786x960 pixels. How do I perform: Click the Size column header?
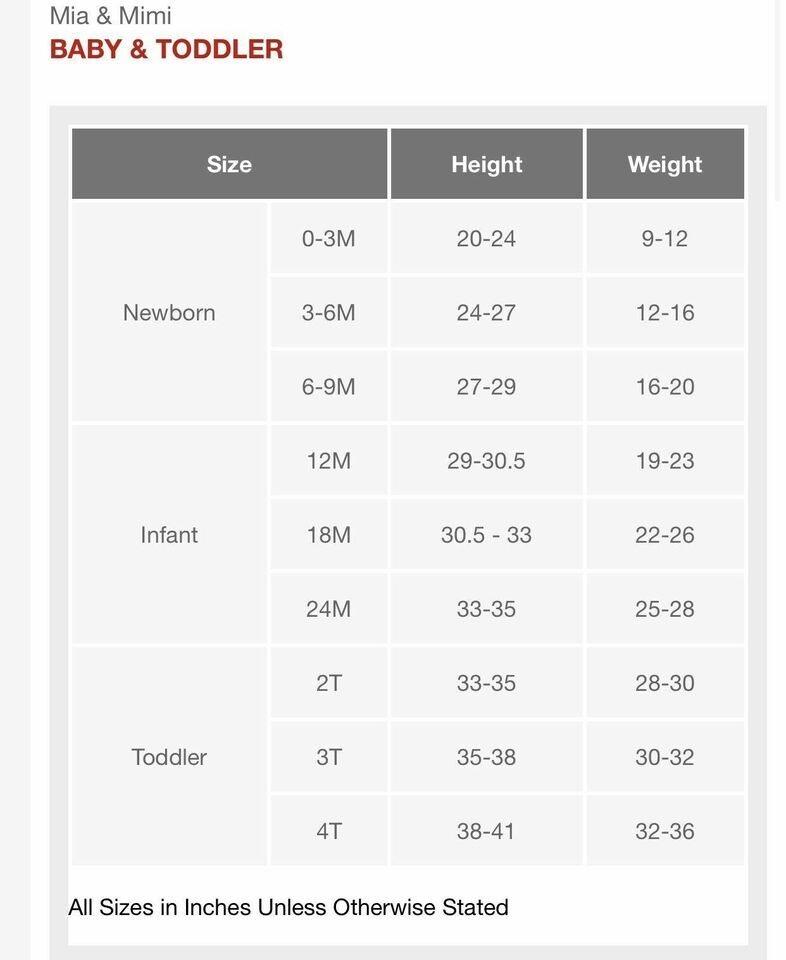point(230,164)
